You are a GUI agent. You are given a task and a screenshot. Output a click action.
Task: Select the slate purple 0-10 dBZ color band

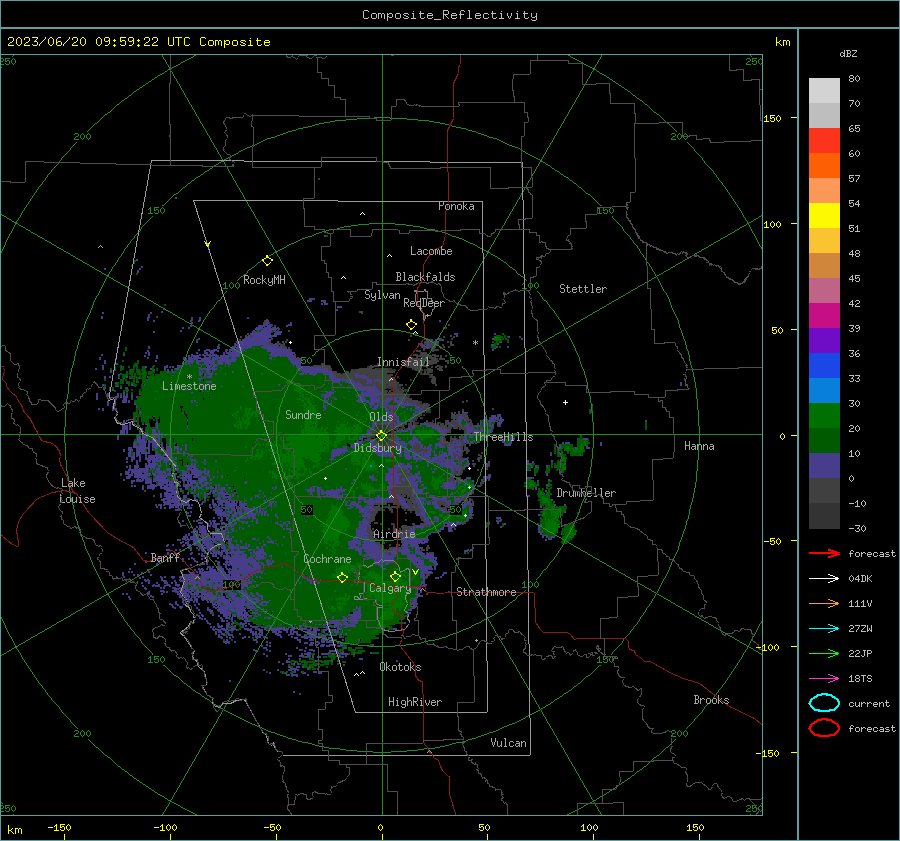[824, 466]
